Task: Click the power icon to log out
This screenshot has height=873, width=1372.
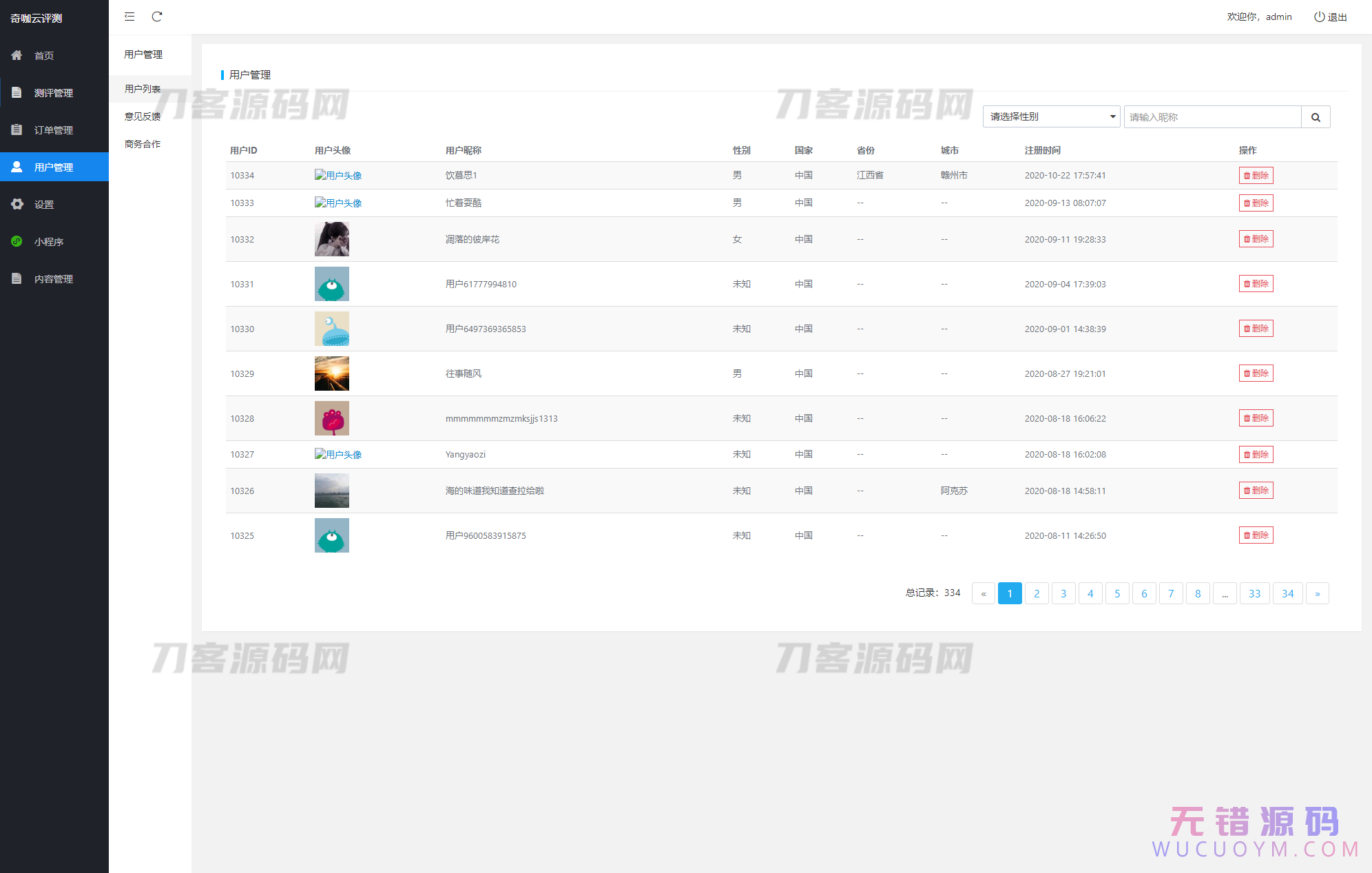Action: click(x=1319, y=17)
